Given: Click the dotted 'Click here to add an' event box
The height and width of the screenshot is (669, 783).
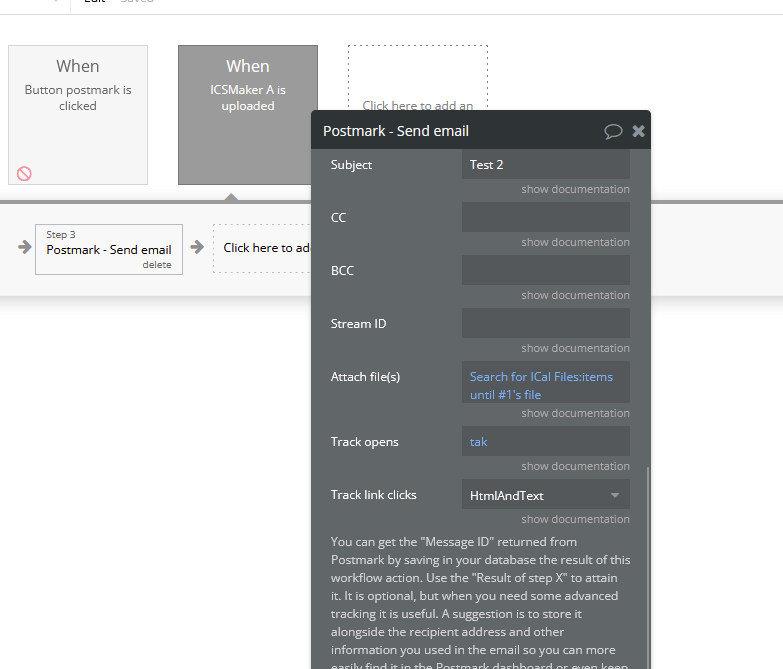Looking at the screenshot, I should pos(417,77).
